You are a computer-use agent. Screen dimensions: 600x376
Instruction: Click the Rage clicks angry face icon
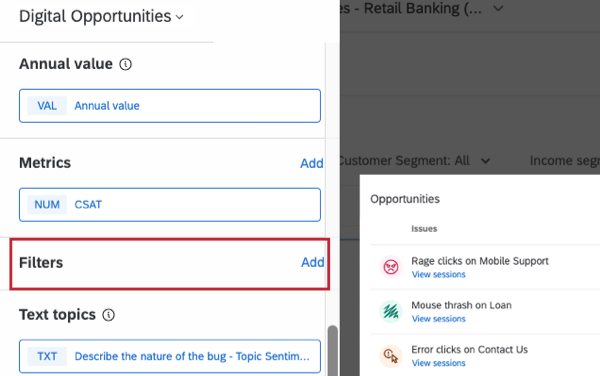391,267
